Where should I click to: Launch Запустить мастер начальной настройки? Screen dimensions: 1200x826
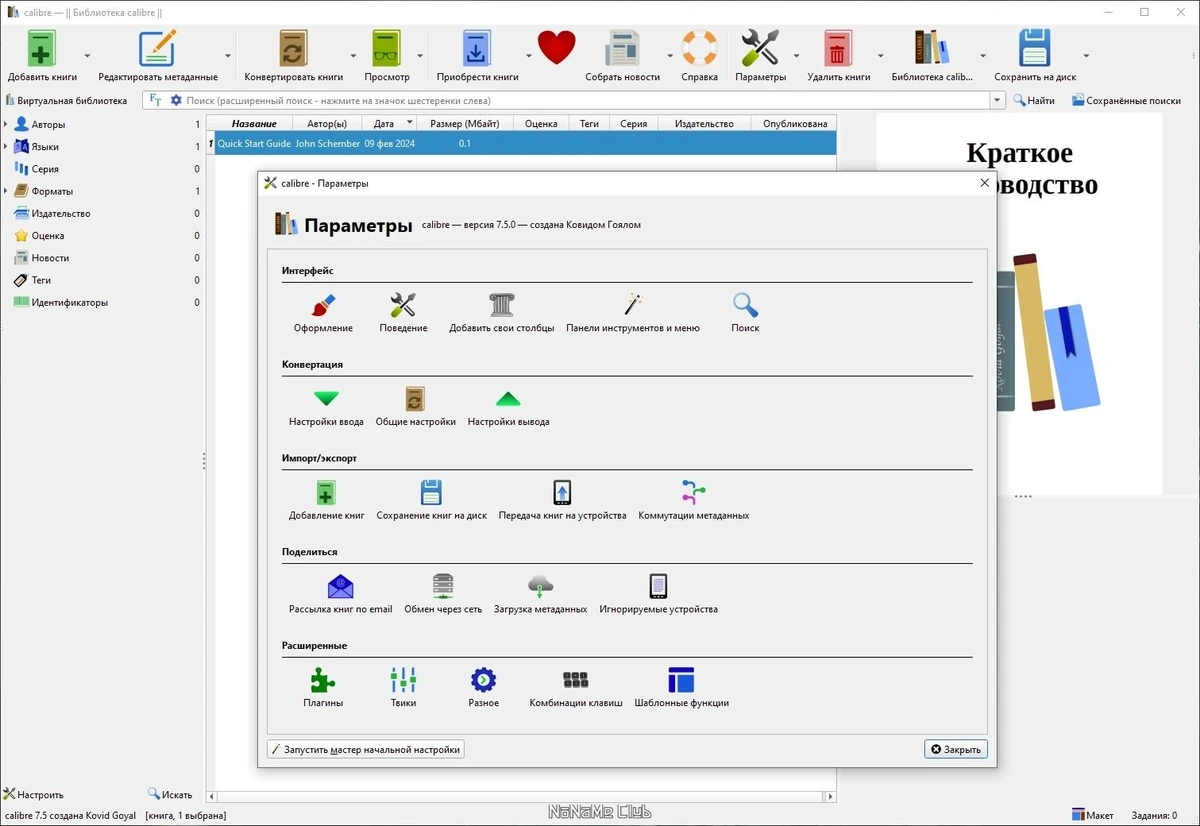click(366, 749)
